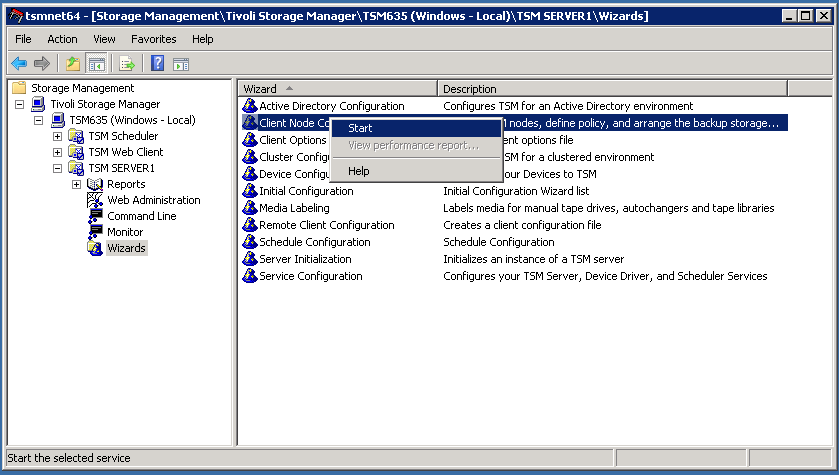
Task: Expand the TSM Web Client tree node
Action: coord(57,152)
